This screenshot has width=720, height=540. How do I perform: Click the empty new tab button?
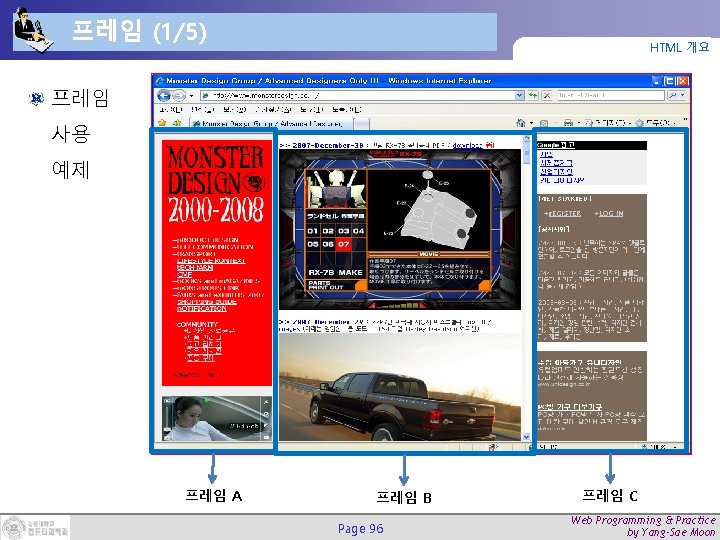(x=362, y=124)
